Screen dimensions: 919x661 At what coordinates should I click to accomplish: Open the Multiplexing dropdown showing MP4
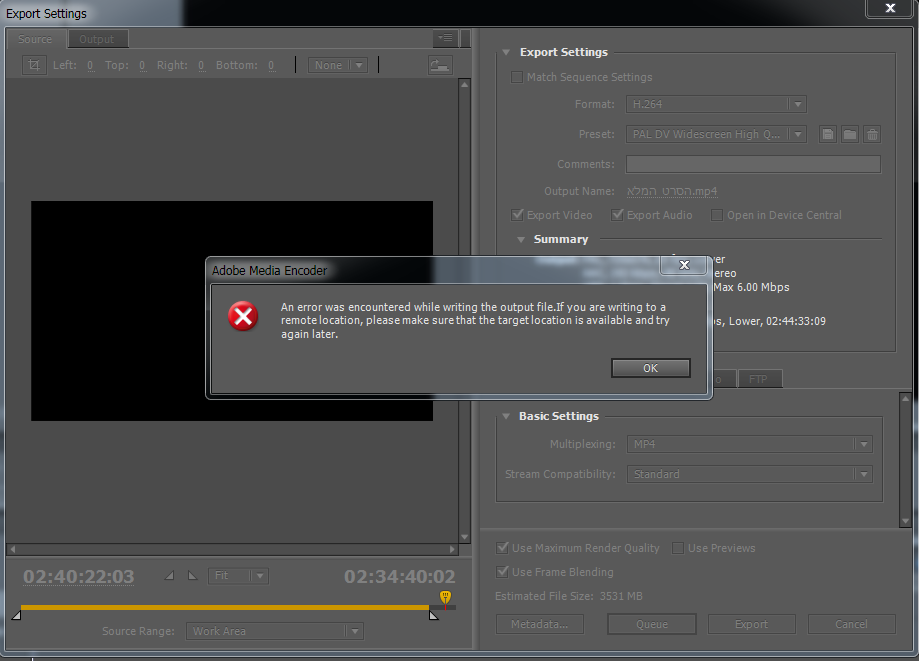coord(750,444)
